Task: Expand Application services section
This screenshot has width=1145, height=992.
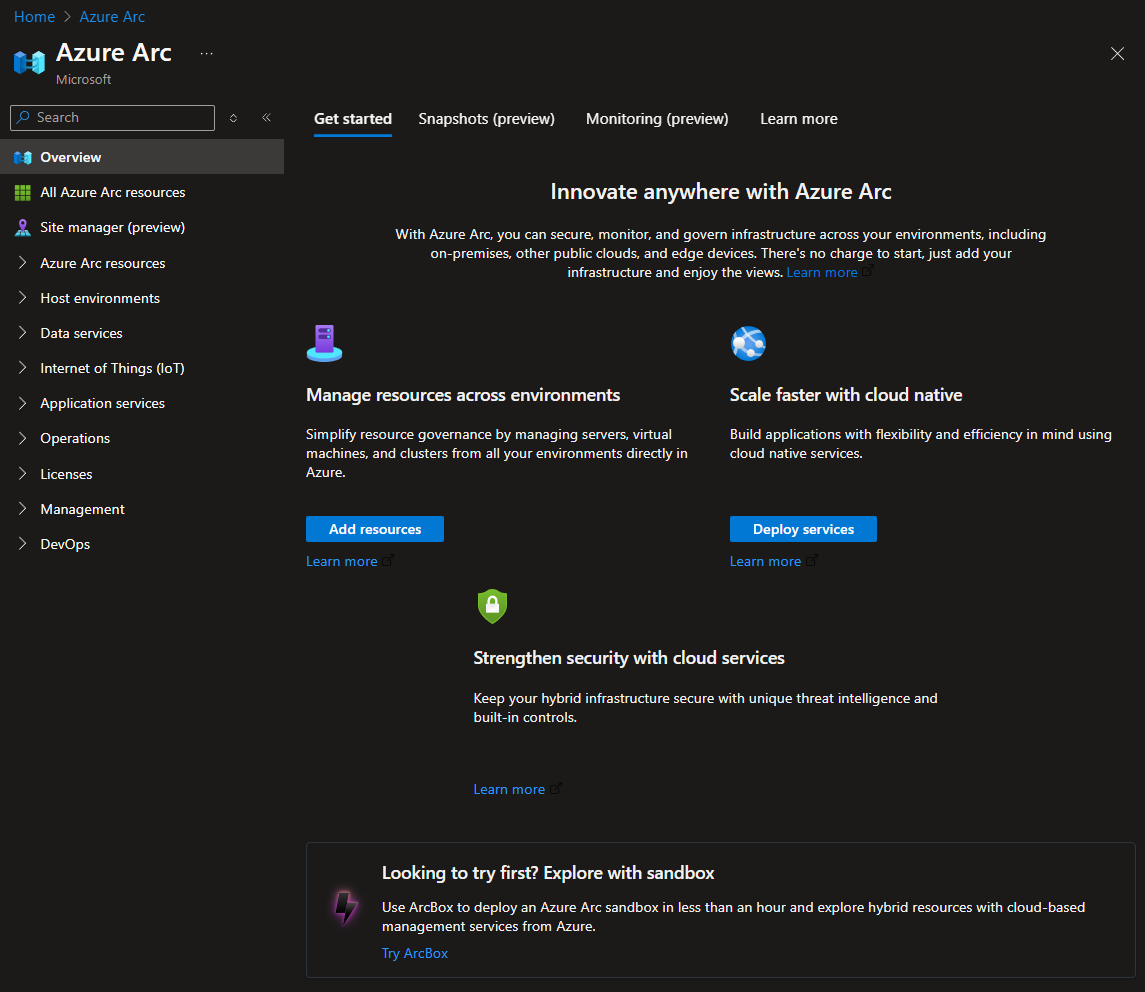Action: [x=23, y=403]
